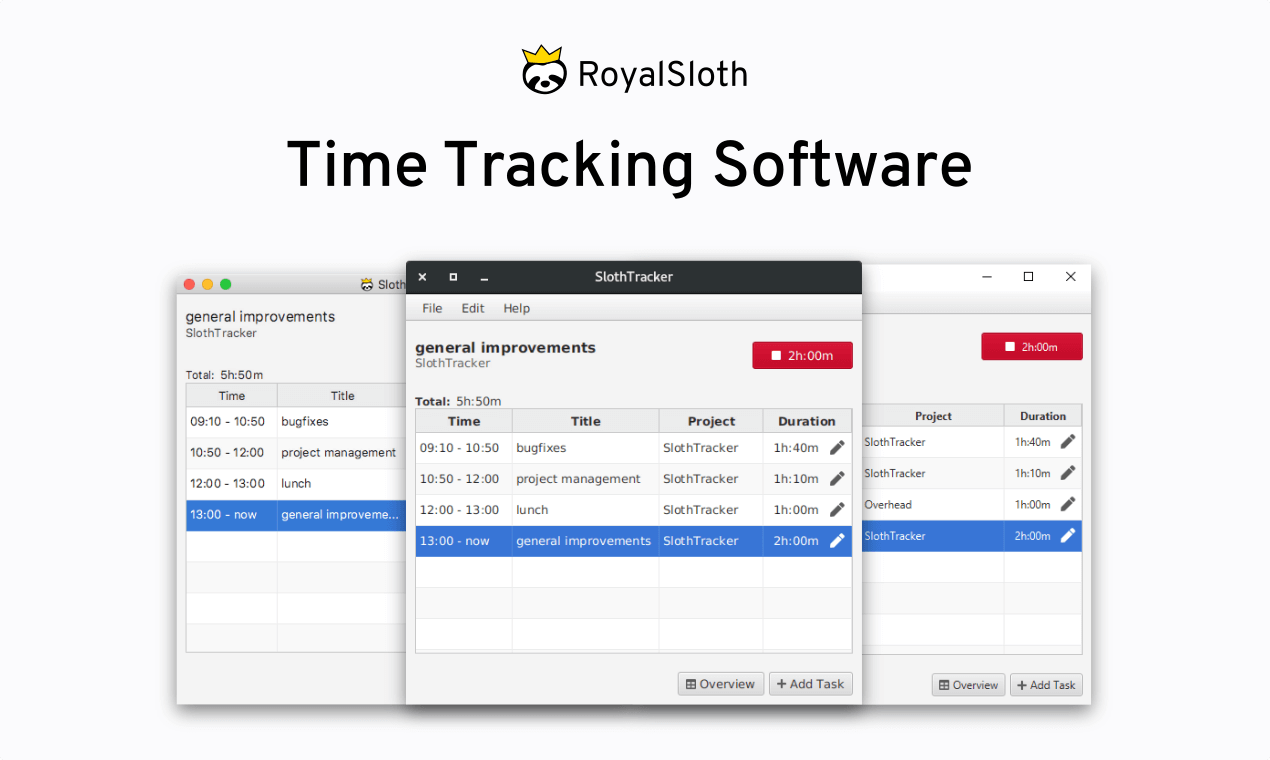Click Time column header in Mac window
1270x760 pixels.
click(232, 395)
